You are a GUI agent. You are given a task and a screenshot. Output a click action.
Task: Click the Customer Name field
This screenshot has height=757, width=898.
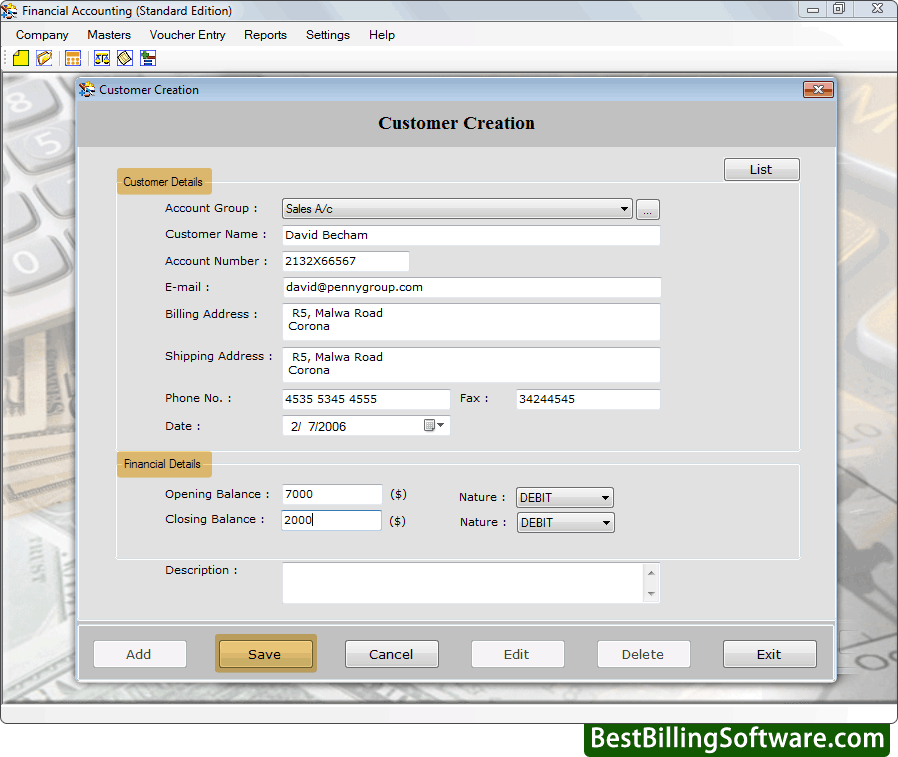pos(471,235)
